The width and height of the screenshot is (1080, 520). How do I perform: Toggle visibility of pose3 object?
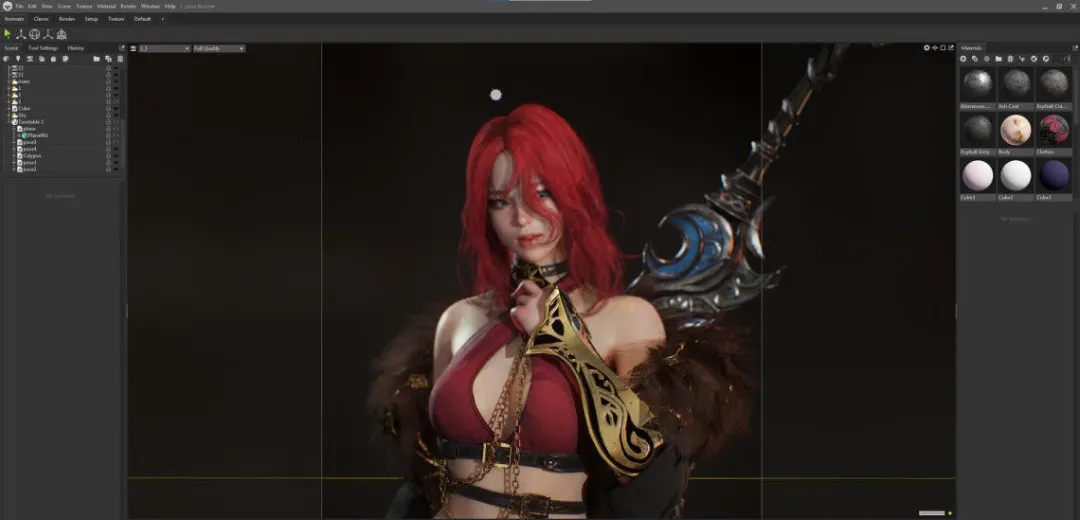(116, 142)
